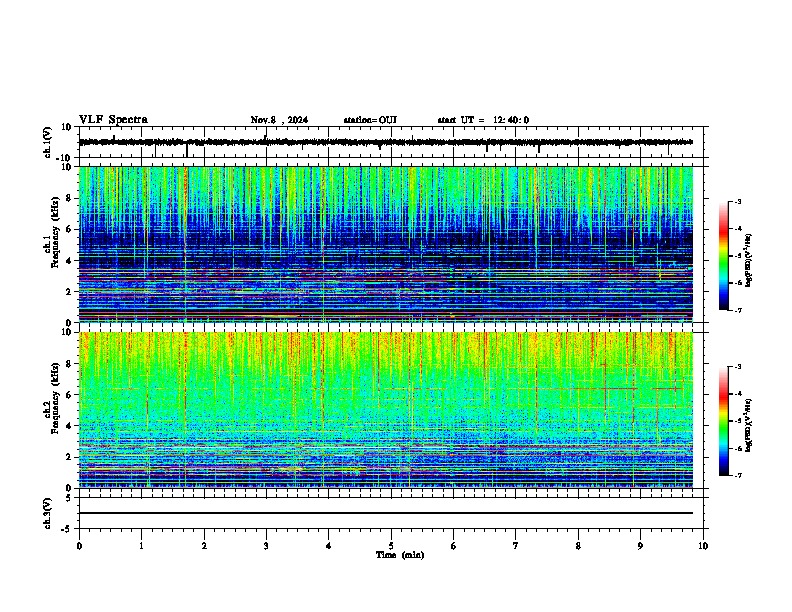The width and height of the screenshot is (792, 612).
Task: Click inside the ch.2 spectrogram panel
Action: click(385, 410)
